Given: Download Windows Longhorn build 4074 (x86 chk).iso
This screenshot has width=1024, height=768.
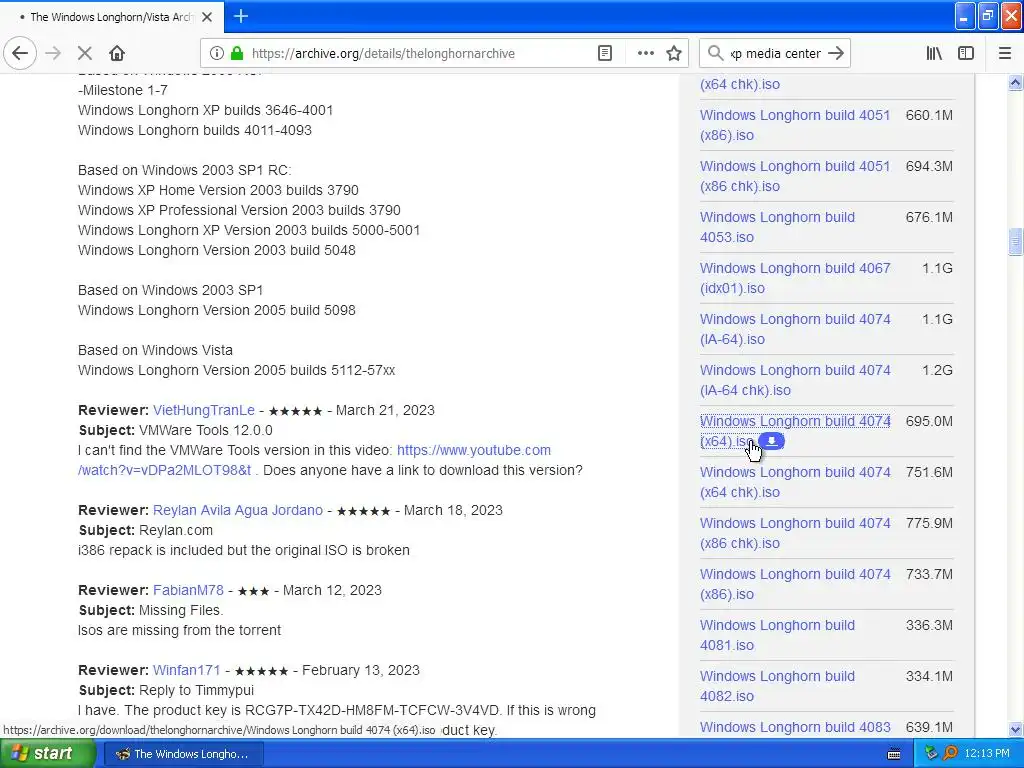Looking at the screenshot, I should [795, 532].
